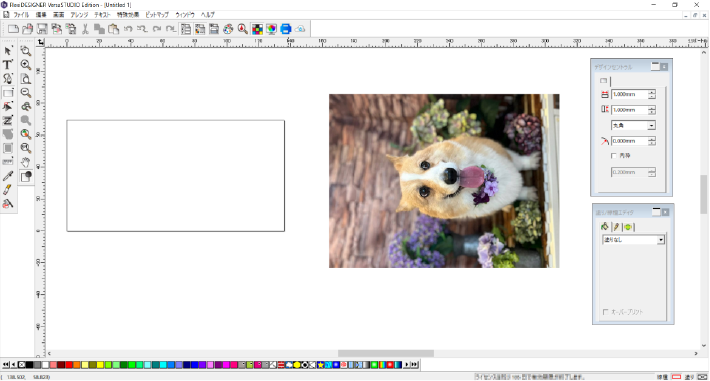
Task: Pick the cyan color swatch
Action: [x=163, y=364]
